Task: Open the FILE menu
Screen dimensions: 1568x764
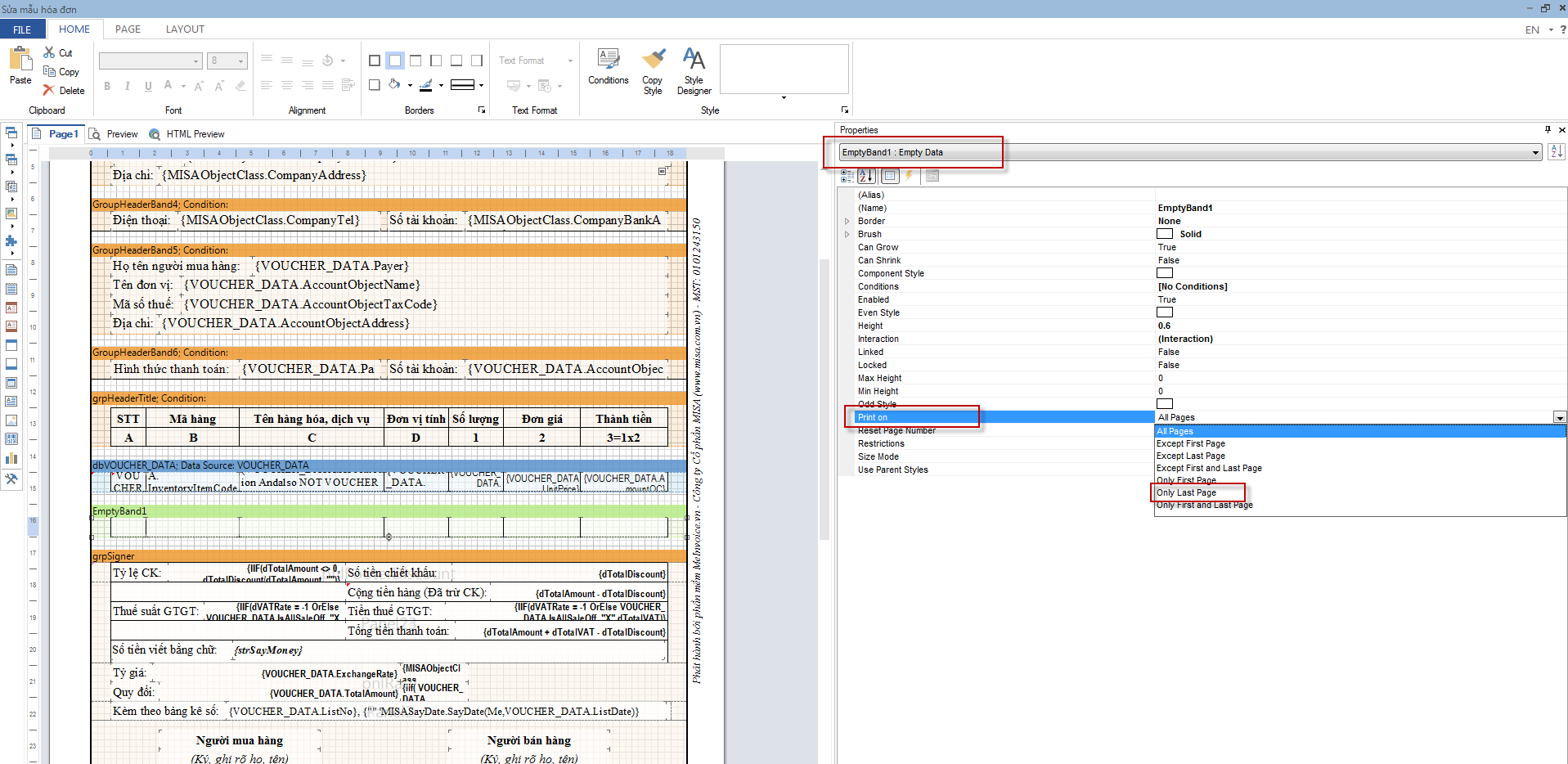Action: (22, 29)
